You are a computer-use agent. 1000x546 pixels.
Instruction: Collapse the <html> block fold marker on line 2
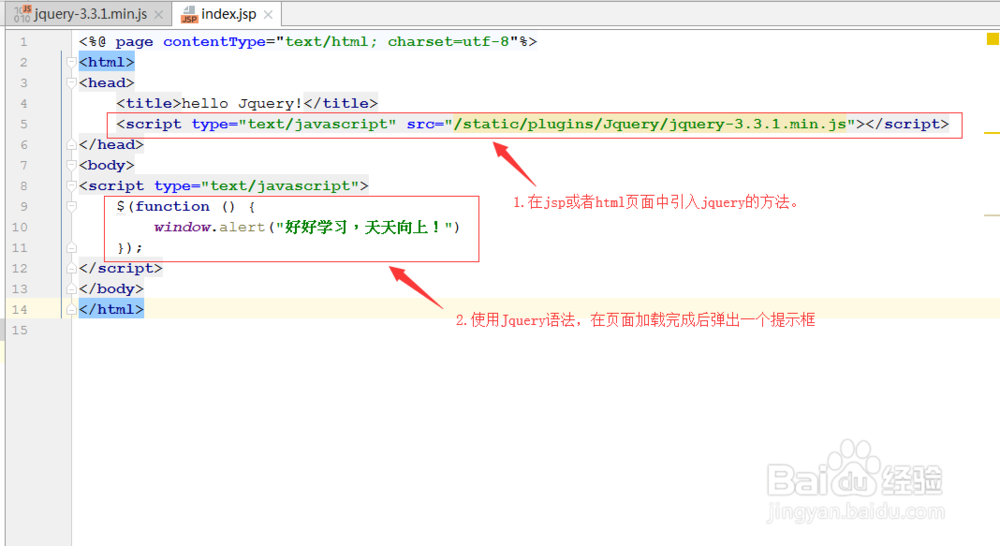tap(71, 62)
